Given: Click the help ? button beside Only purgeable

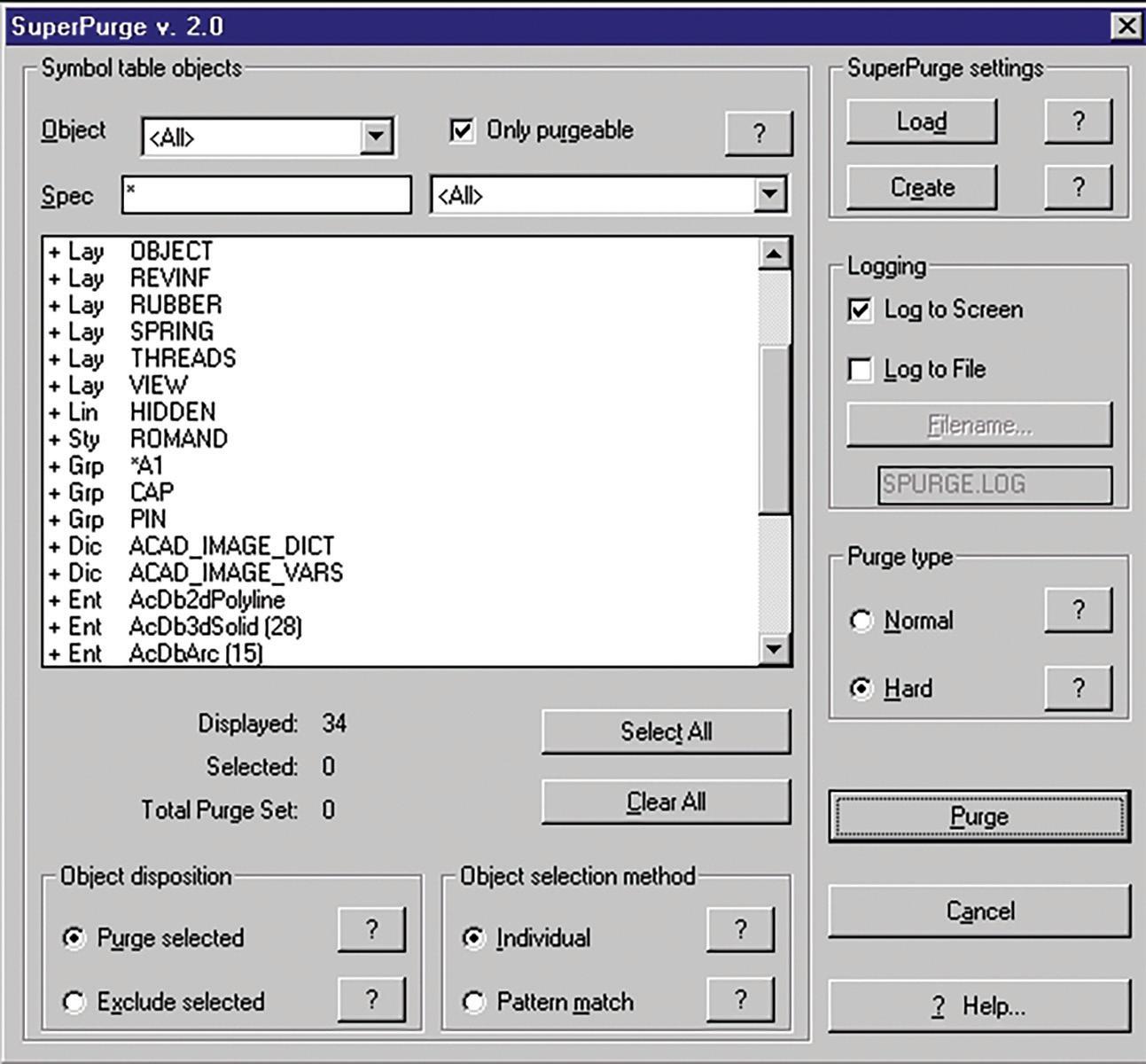Looking at the screenshot, I should pyautogui.click(x=759, y=133).
